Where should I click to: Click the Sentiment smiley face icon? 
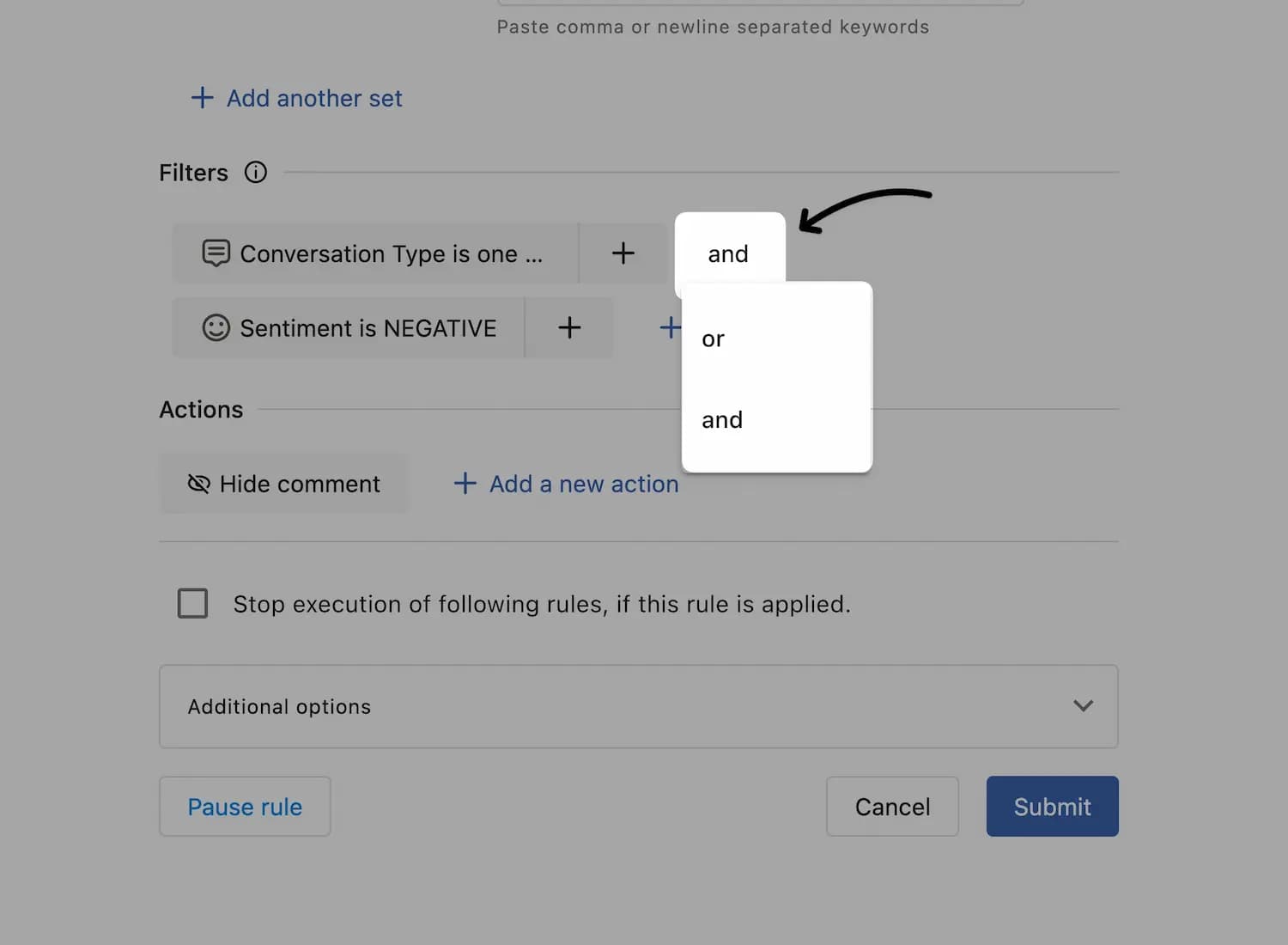click(x=216, y=327)
